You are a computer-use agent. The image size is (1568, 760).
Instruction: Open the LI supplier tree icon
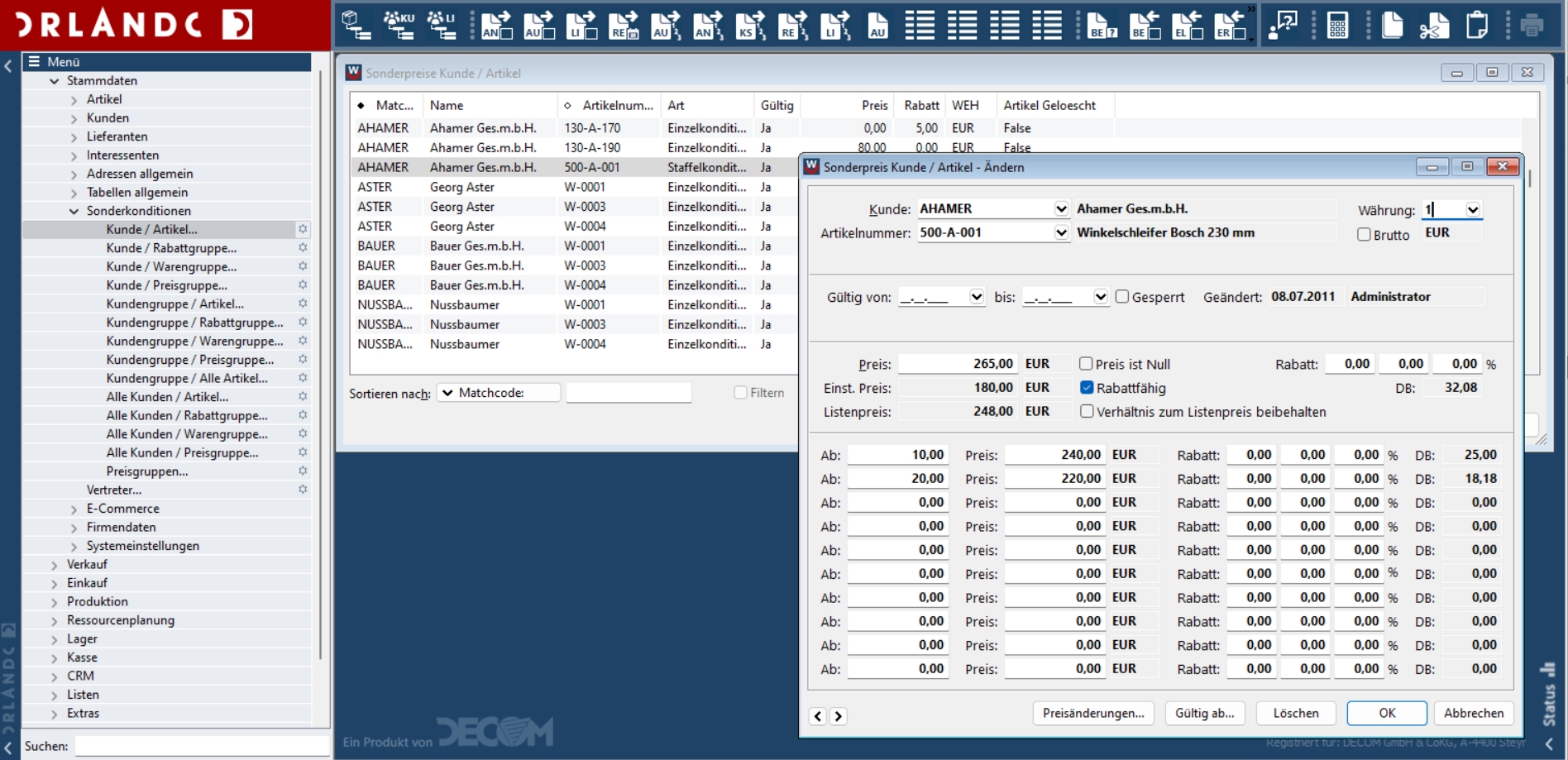pyautogui.click(x=441, y=25)
